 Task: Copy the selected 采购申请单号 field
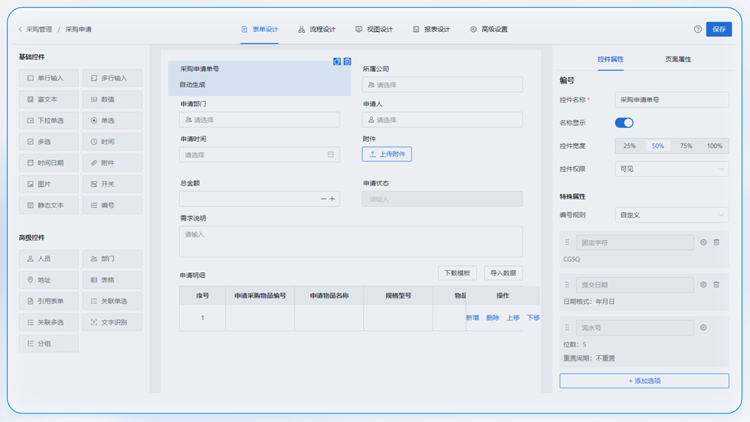pos(337,61)
